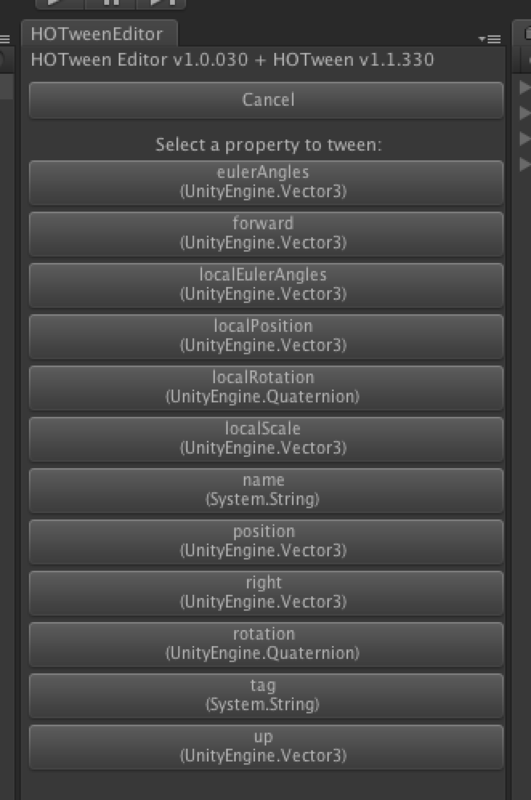Select localEulerAngles property to tween
Viewport: 531px width, 800px height.
click(x=266, y=285)
